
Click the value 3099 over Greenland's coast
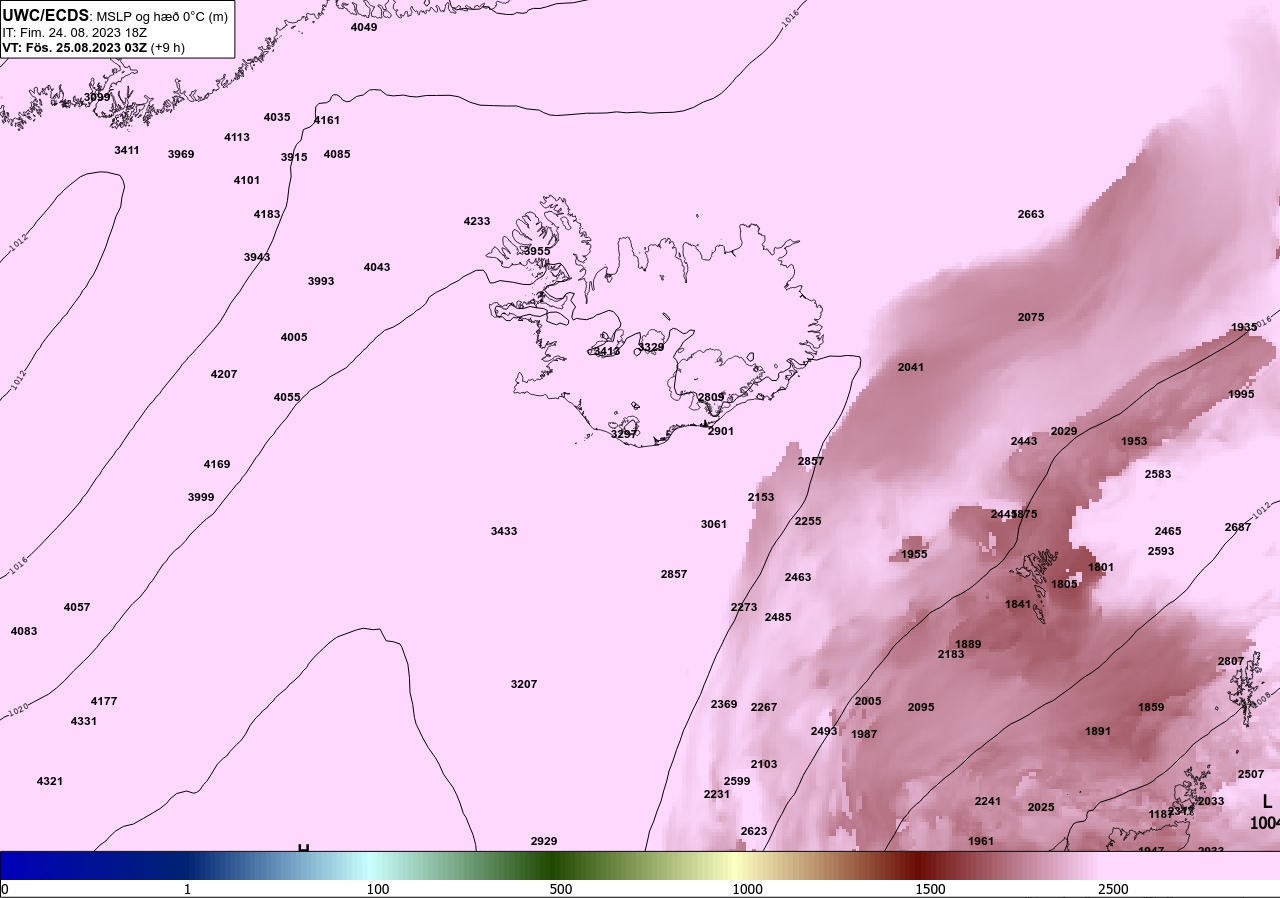click(97, 97)
